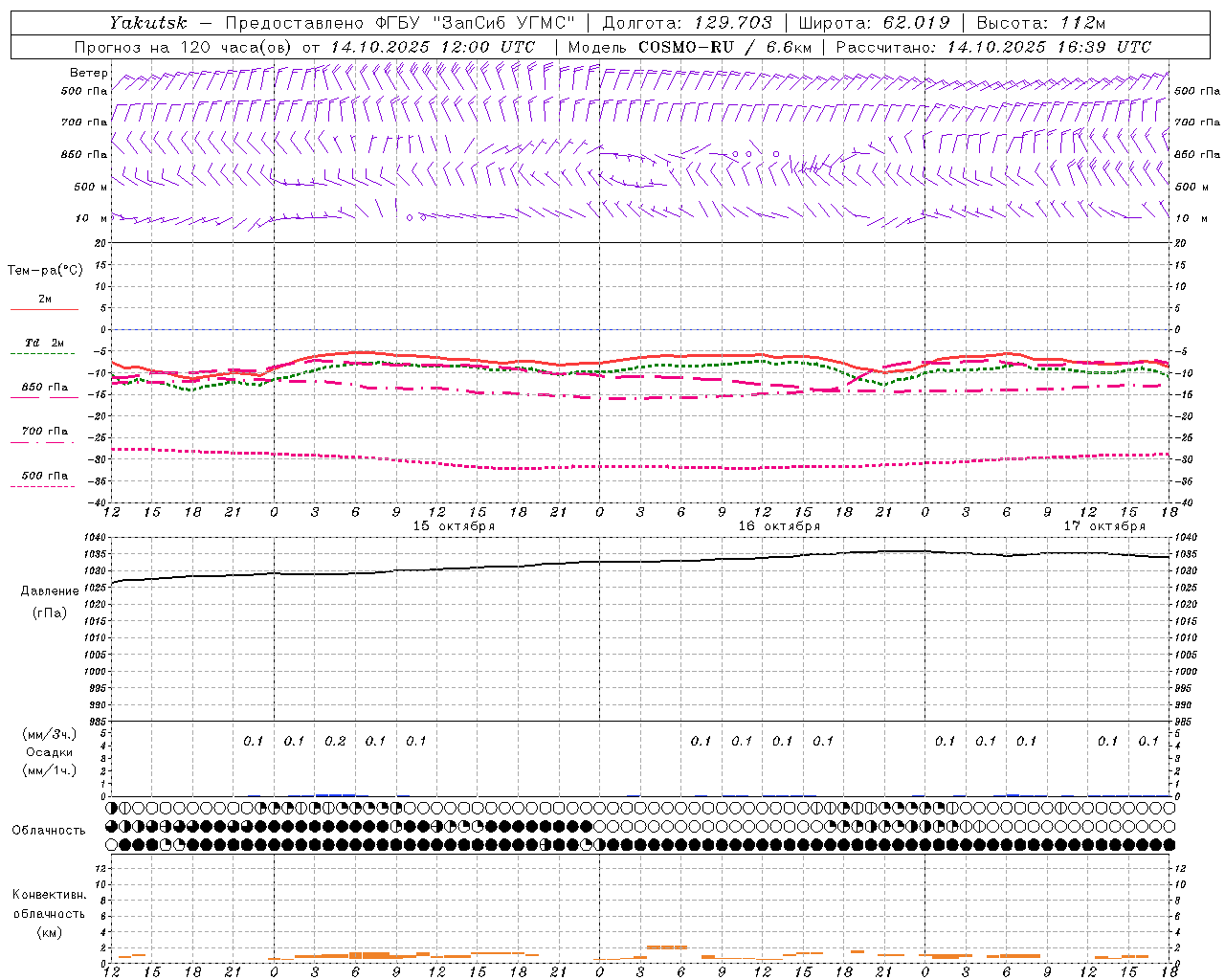
Task: Click the 0.2 precipitation value
Action: tap(335, 741)
